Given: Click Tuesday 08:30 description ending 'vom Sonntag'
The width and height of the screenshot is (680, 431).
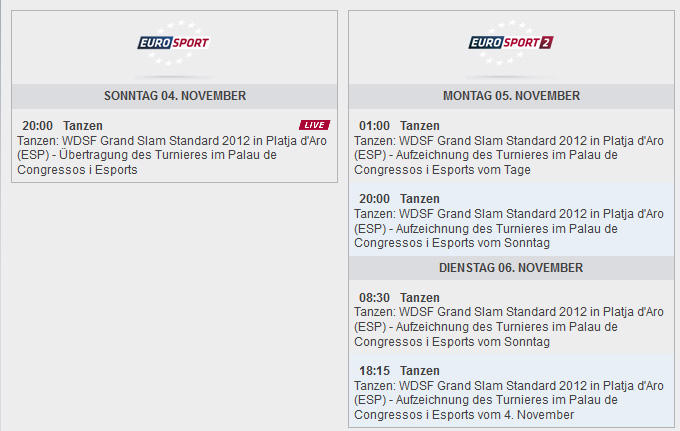Looking at the screenshot, I should pyautogui.click(x=509, y=327).
